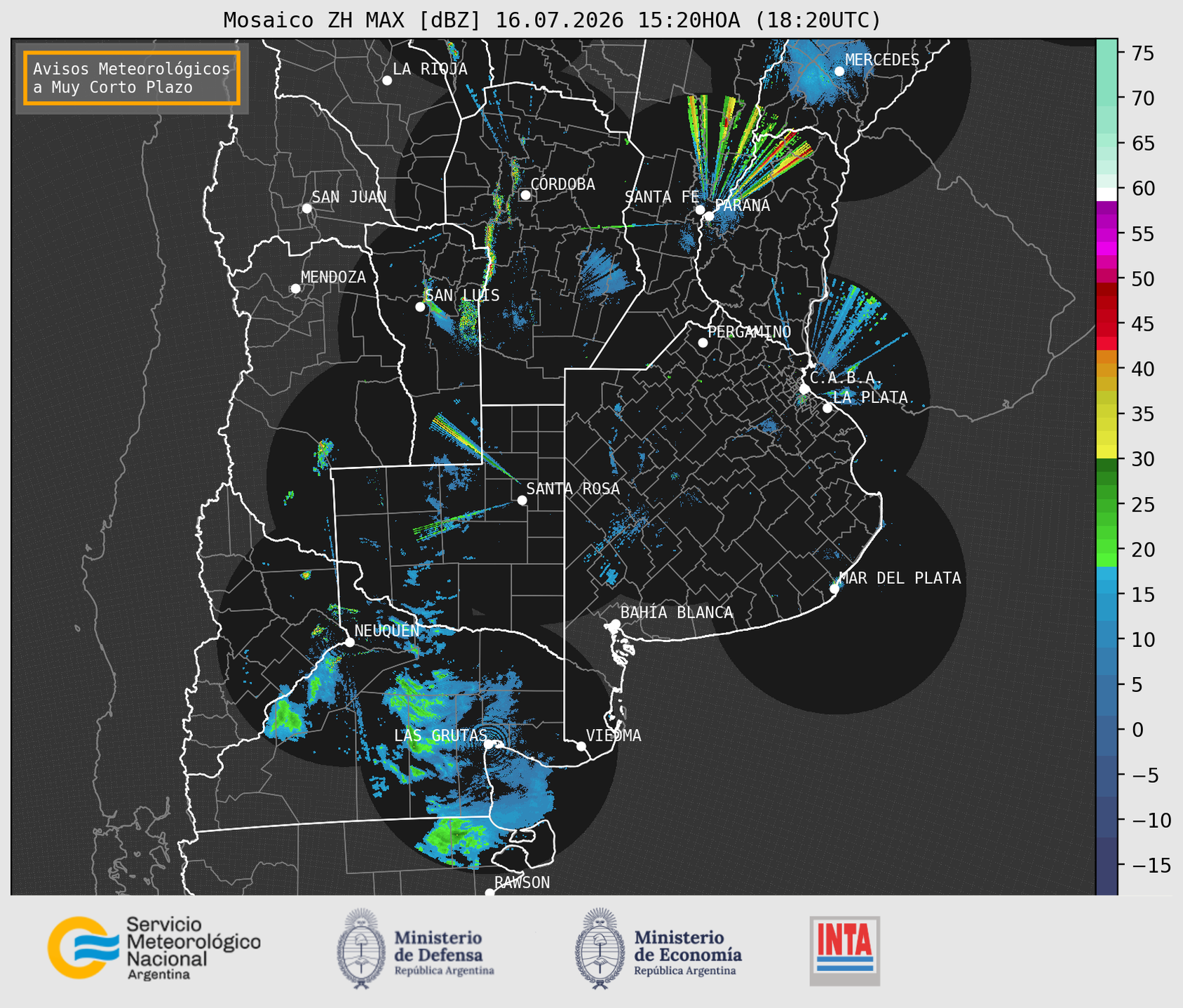Click the yellow 30 dBZ color band
The image size is (1183, 1008).
coord(1107,452)
